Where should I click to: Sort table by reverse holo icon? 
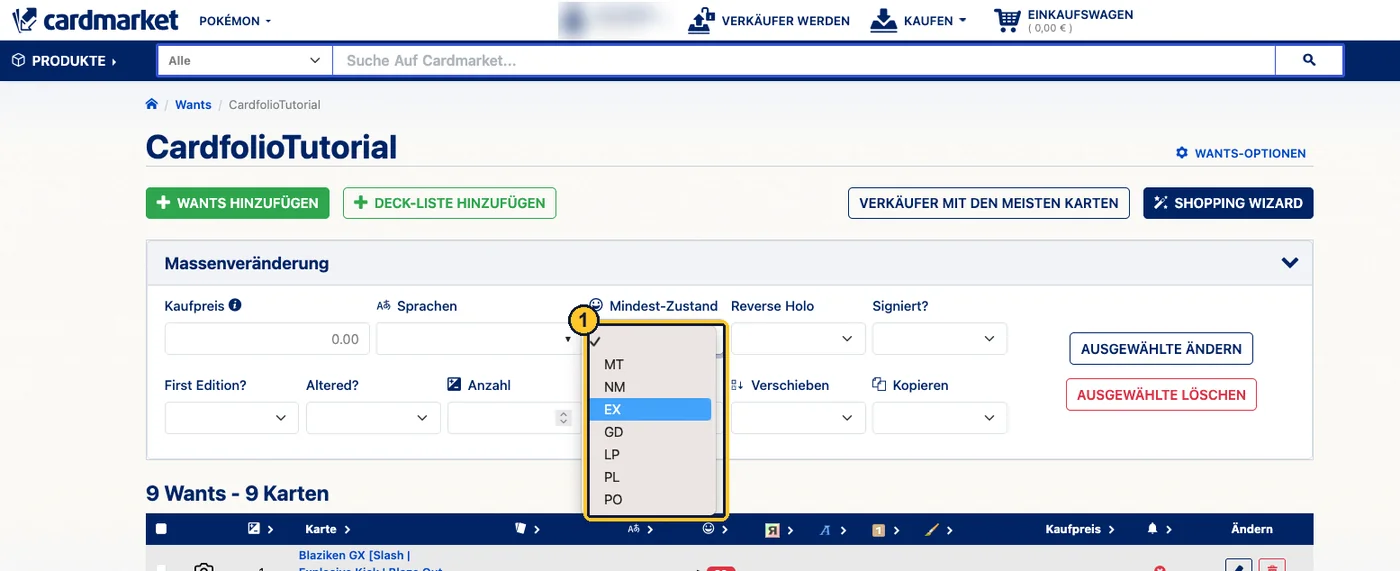pyautogui.click(x=772, y=530)
